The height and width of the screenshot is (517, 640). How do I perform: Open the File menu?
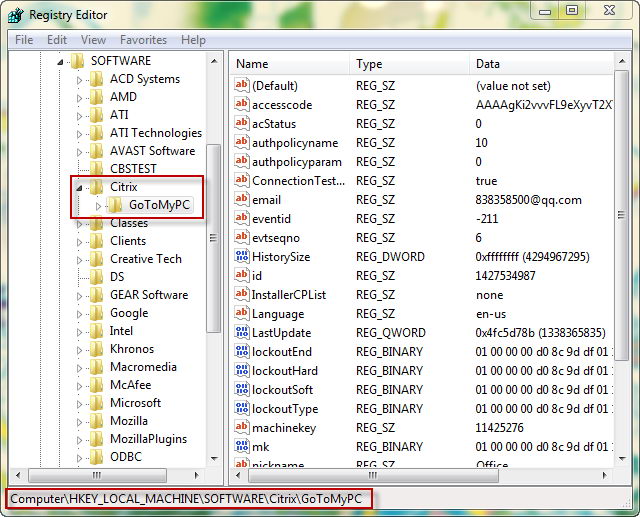pos(24,40)
